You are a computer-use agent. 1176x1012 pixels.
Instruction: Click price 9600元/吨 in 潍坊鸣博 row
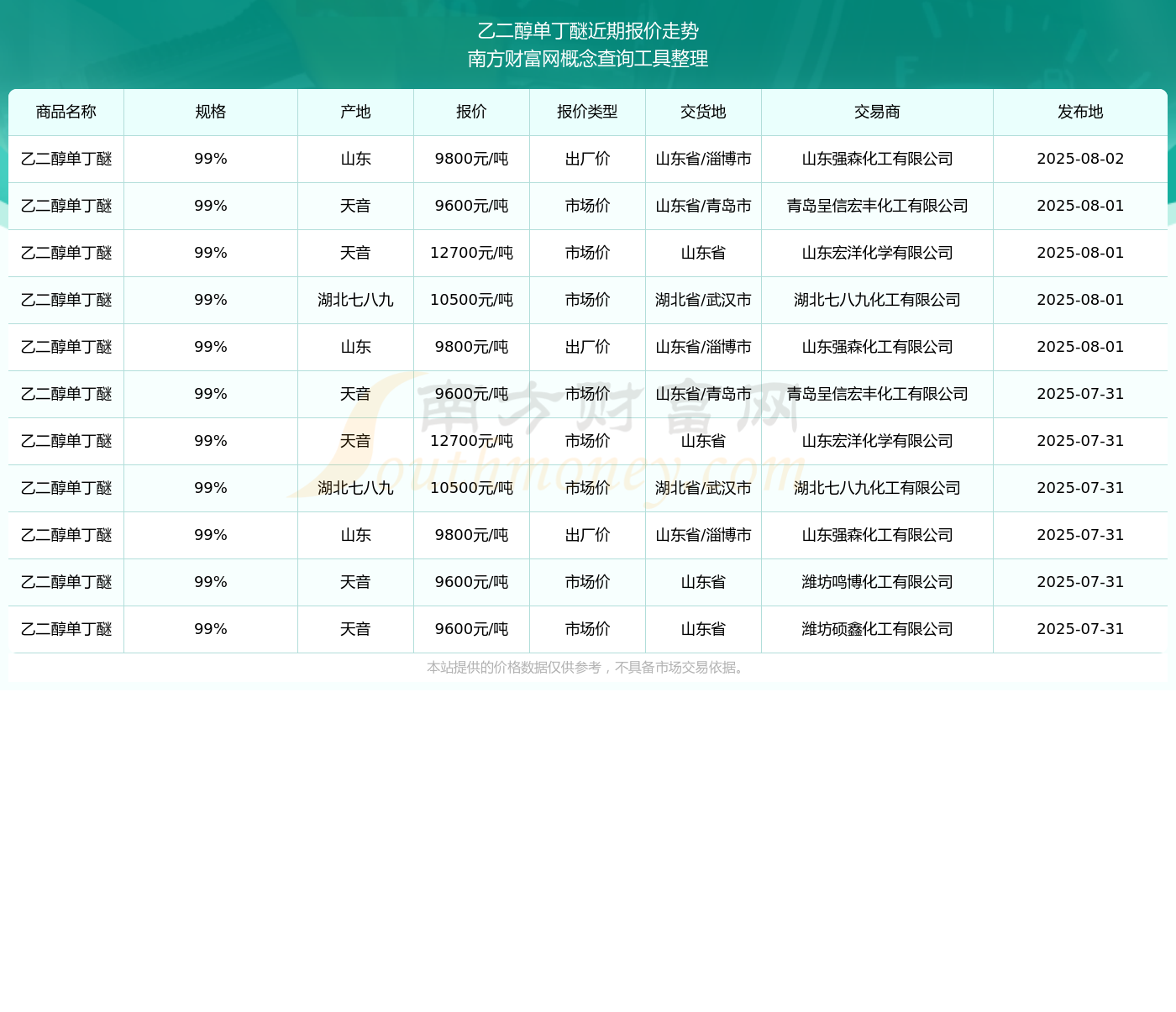click(x=471, y=582)
